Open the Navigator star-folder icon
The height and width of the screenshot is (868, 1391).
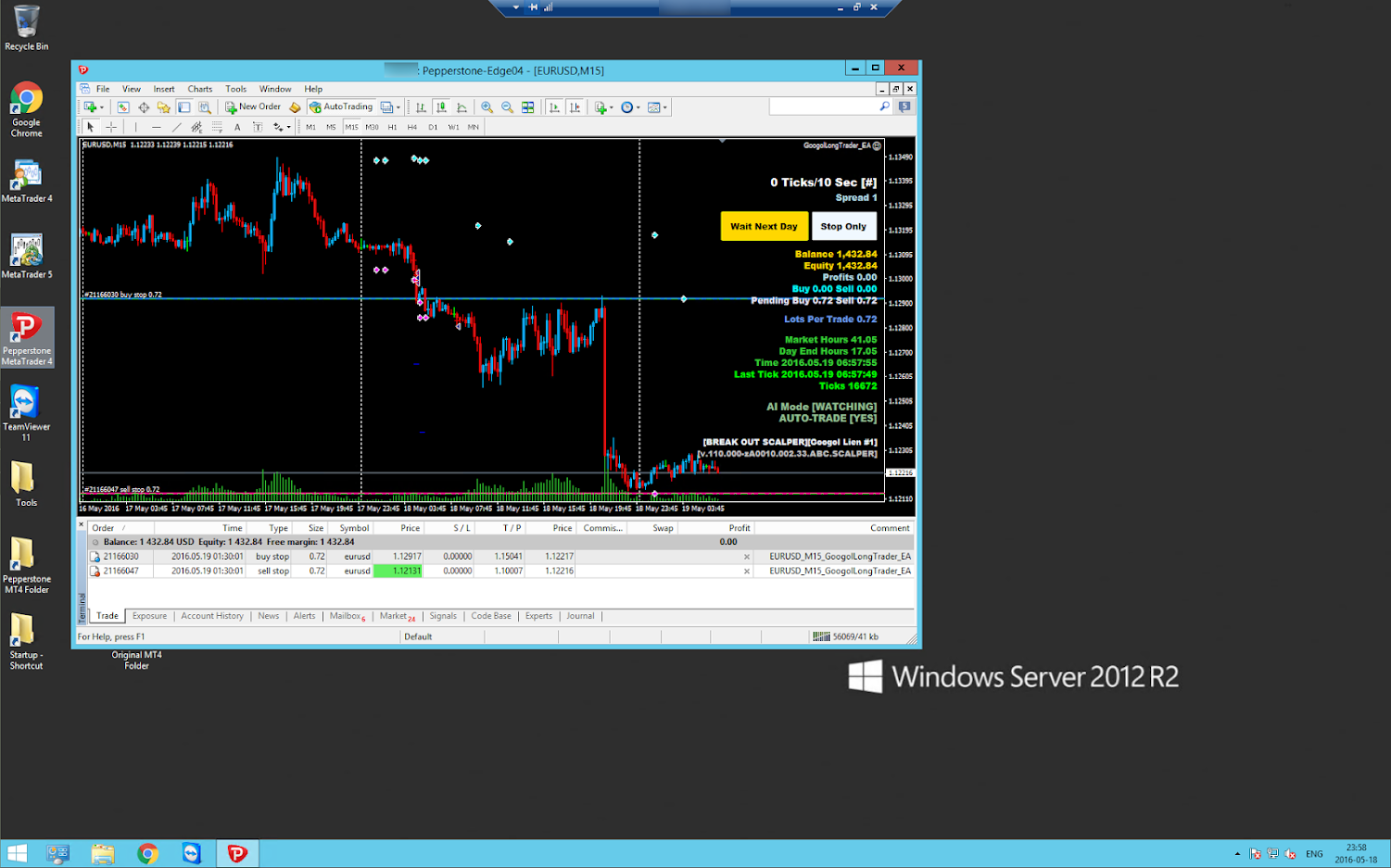tap(164, 107)
